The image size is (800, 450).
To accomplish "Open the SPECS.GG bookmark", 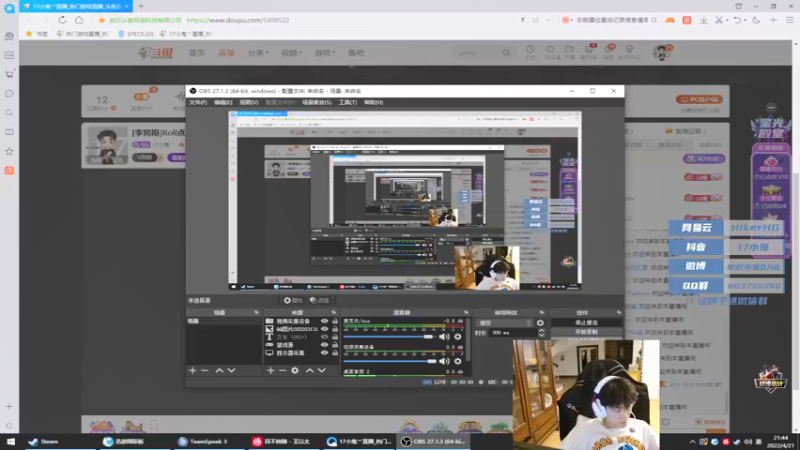I will point(136,34).
